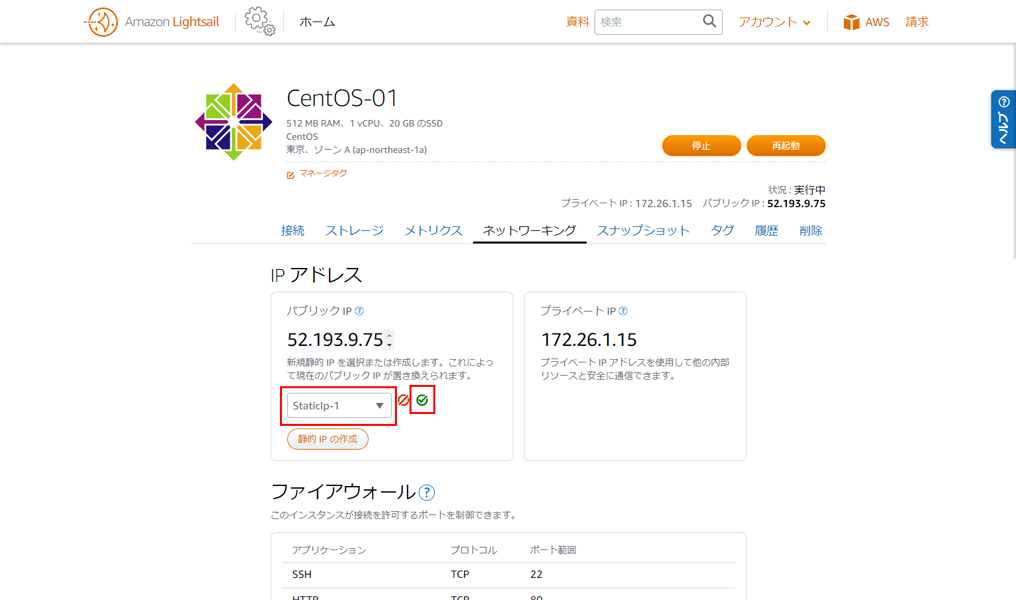Click port 22 in the firewall table
1016x600 pixels.
[x=537, y=575]
